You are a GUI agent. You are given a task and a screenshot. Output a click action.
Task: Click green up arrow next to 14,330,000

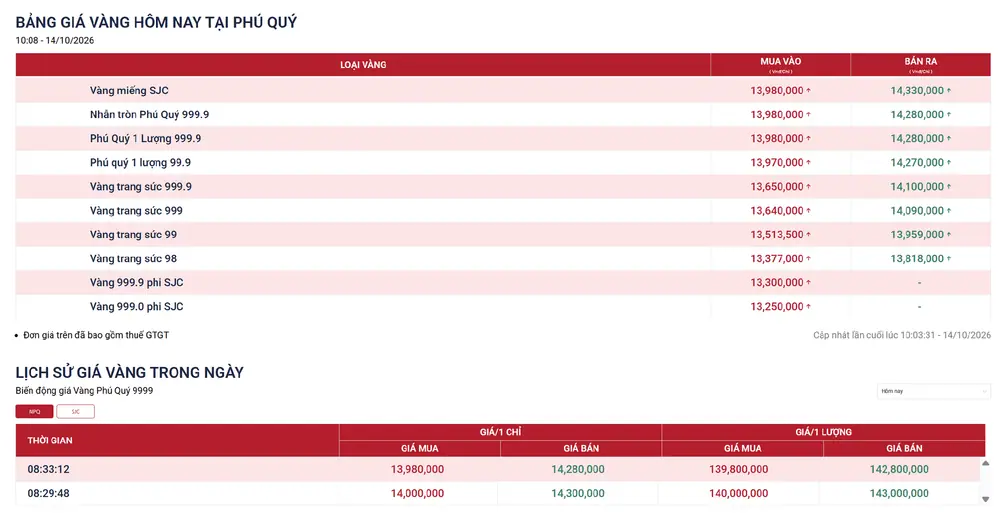coord(949,91)
